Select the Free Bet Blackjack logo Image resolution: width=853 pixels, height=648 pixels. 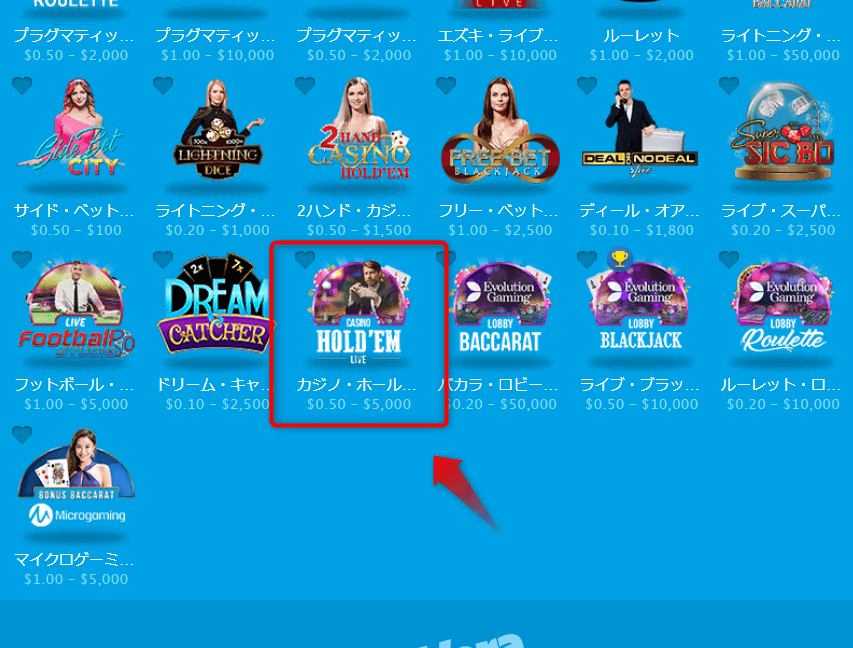click(x=500, y=131)
